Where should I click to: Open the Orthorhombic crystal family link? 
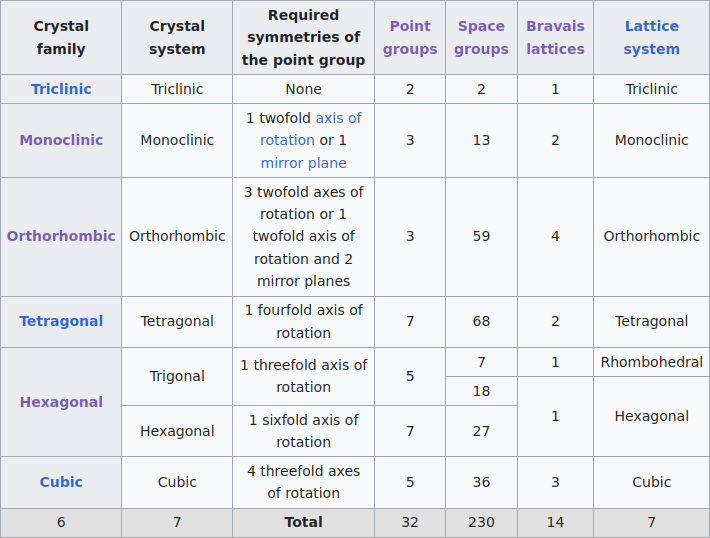[61, 236]
